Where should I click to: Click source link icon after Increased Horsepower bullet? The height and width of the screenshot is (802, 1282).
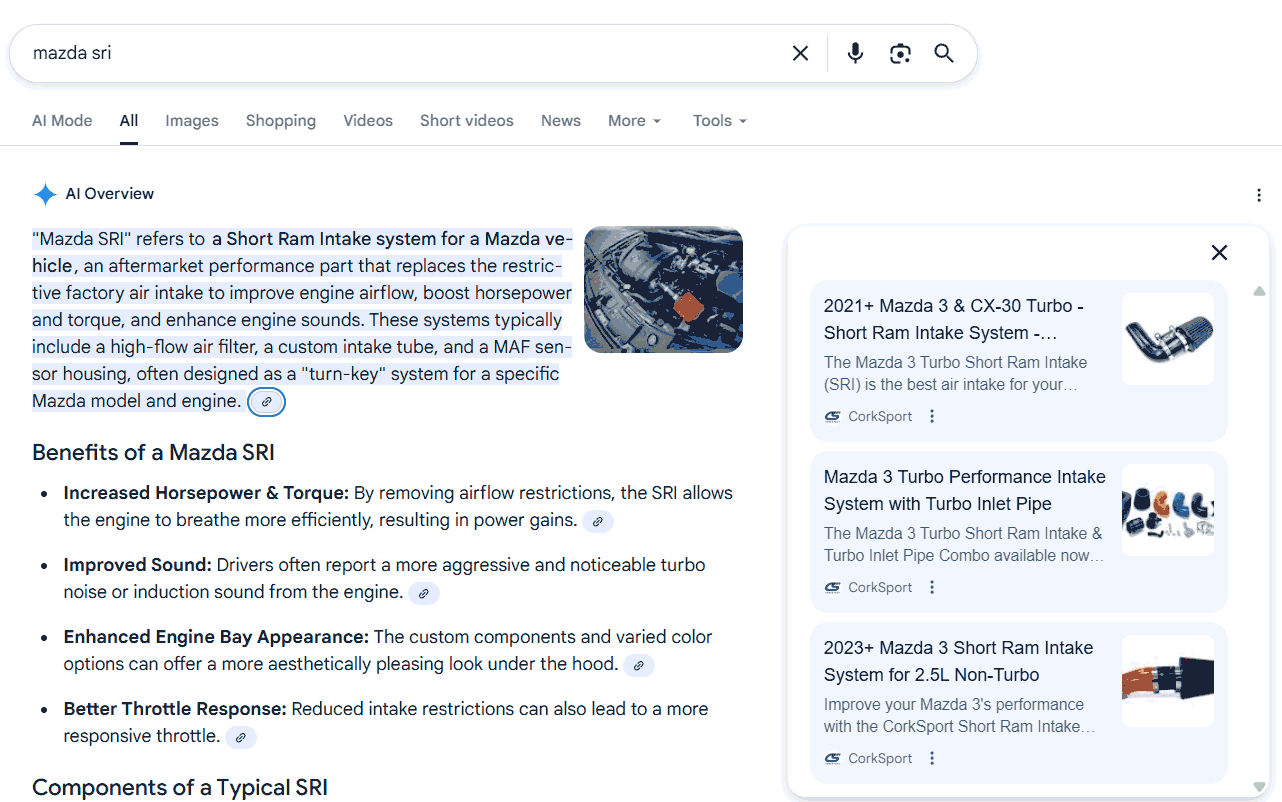click(x=598, y=522)
